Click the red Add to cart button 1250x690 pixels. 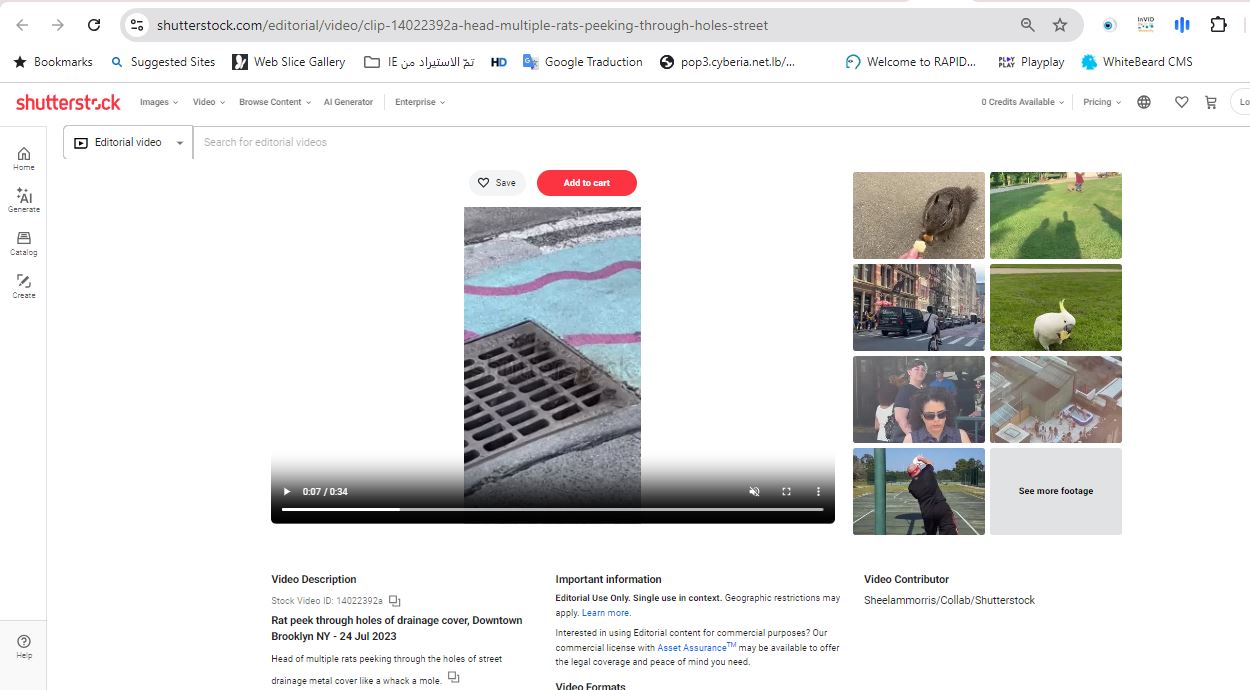(586, 183)
